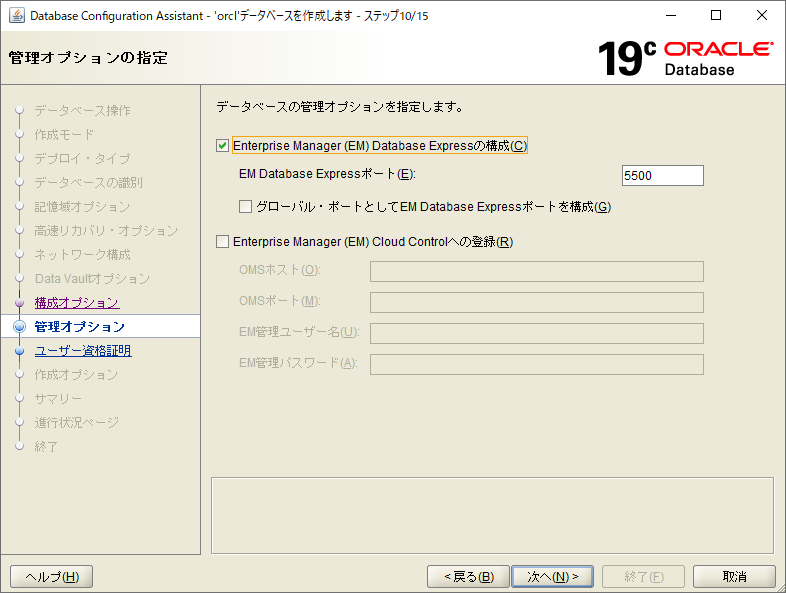Screen dimensions: 786x593
Task: Close the Database Configuration Assistant window
Action: click(762, 16)
